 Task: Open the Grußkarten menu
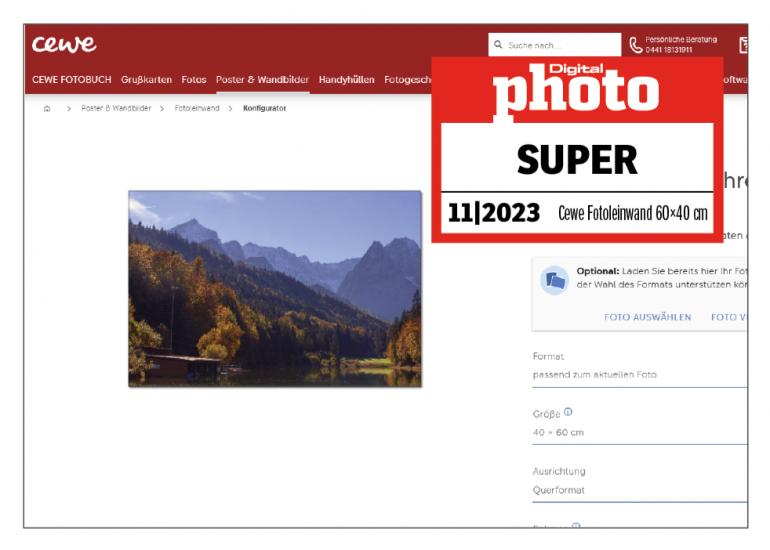[146, 80]
